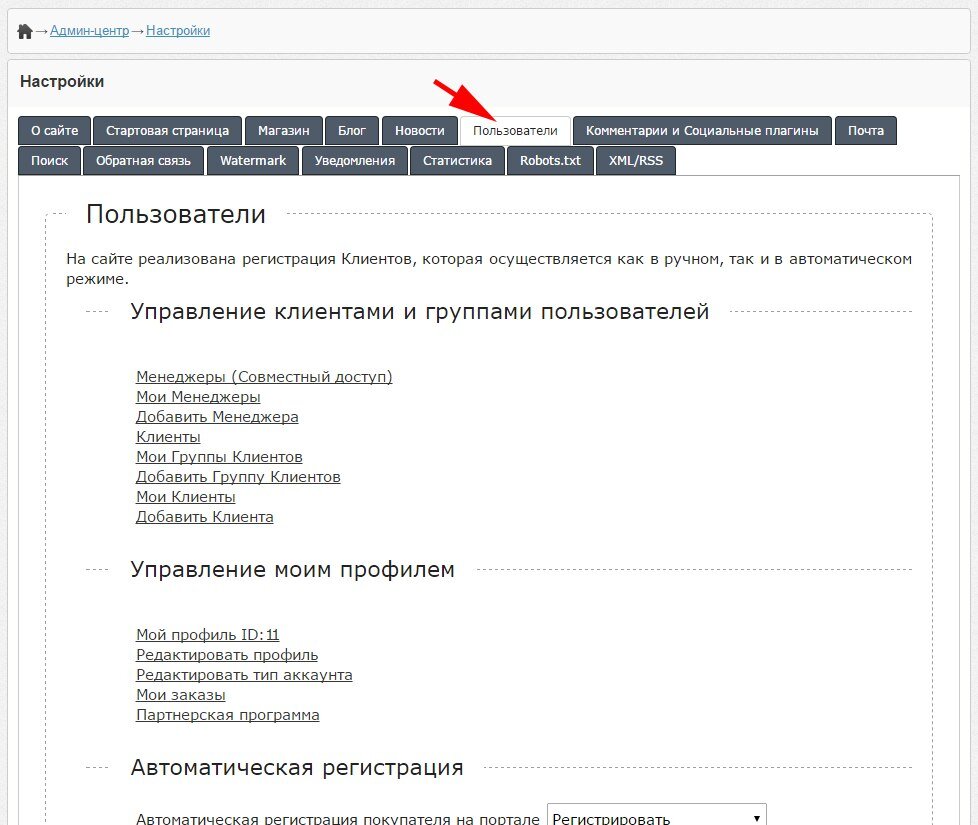The width and height of the screenshot is (978, 825).
Task: Click the Добавить Менеджера link
Action: [x=217, y=417]
